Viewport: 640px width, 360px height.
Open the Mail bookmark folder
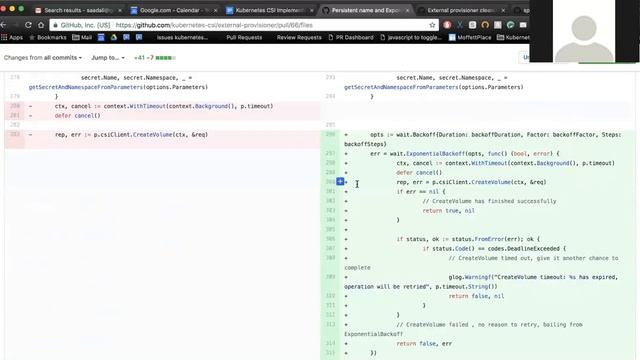pyautogui.click(x=82, y=37)
